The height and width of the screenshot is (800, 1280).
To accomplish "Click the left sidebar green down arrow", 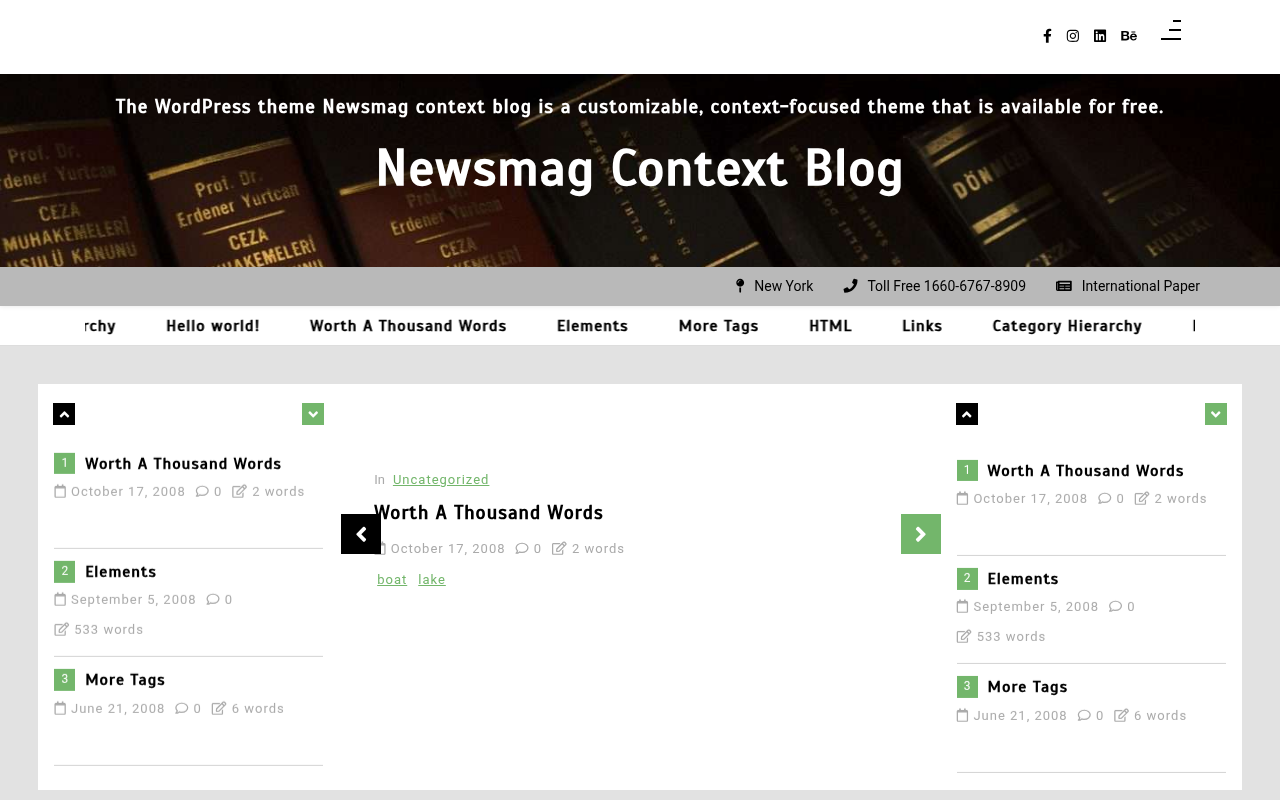I will click(x=313, y=414).
